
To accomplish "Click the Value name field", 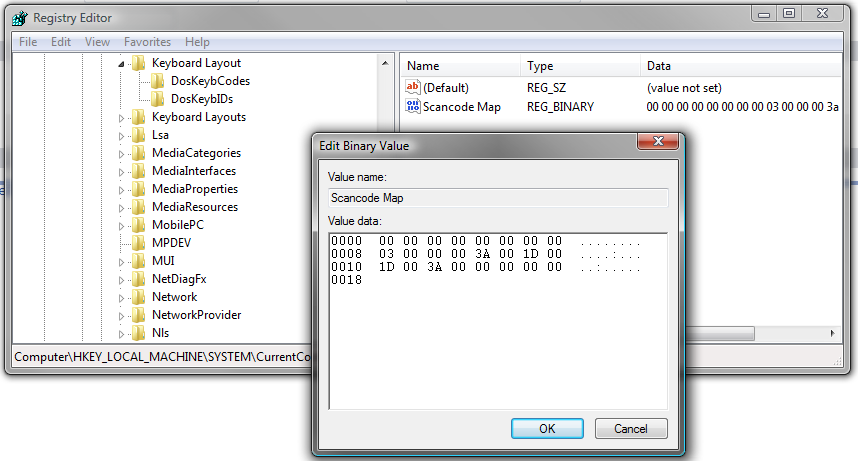I will click(x=498, y=198).
